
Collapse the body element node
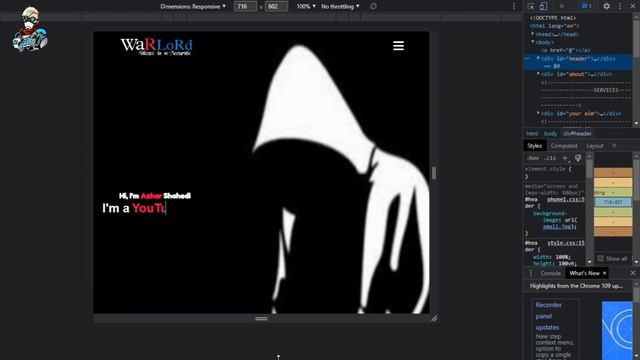tap(533, 42)
